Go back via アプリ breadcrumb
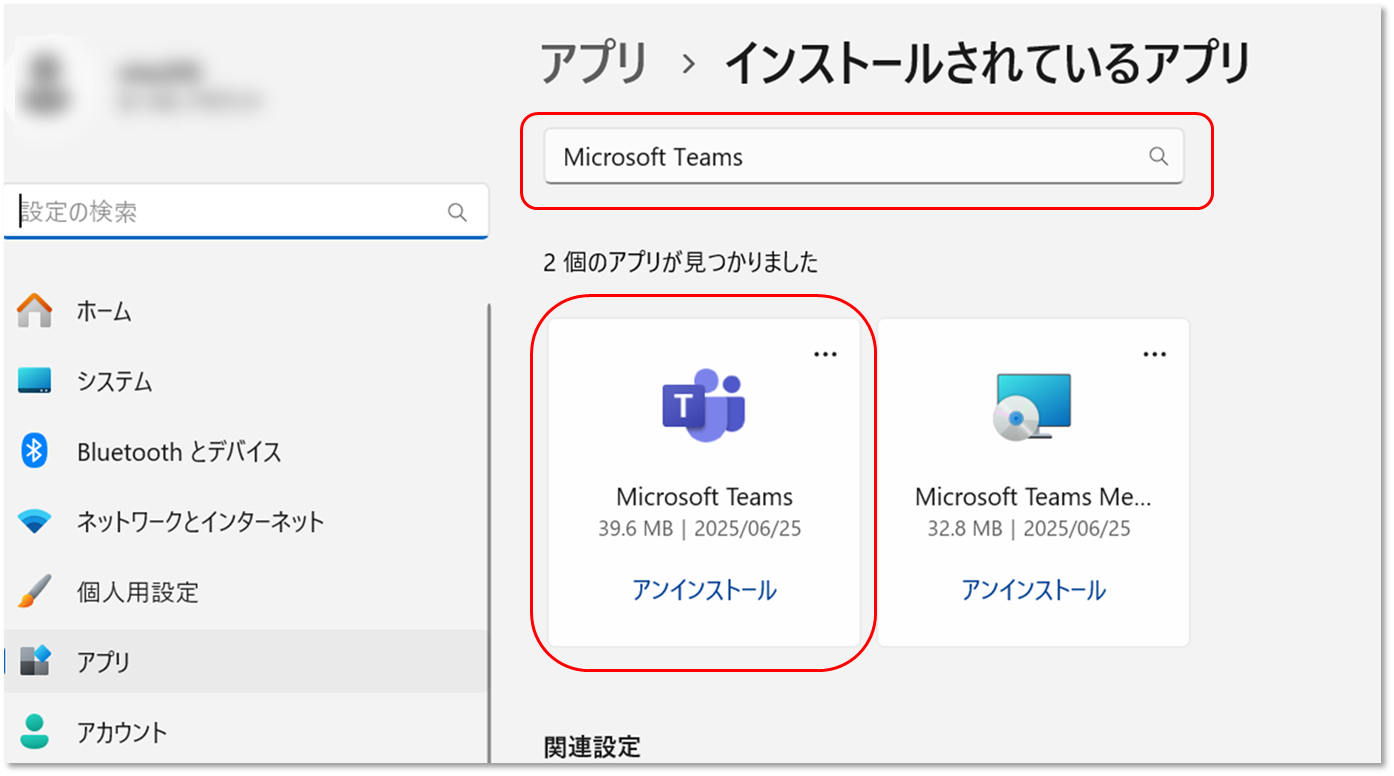 click(594, 65)
